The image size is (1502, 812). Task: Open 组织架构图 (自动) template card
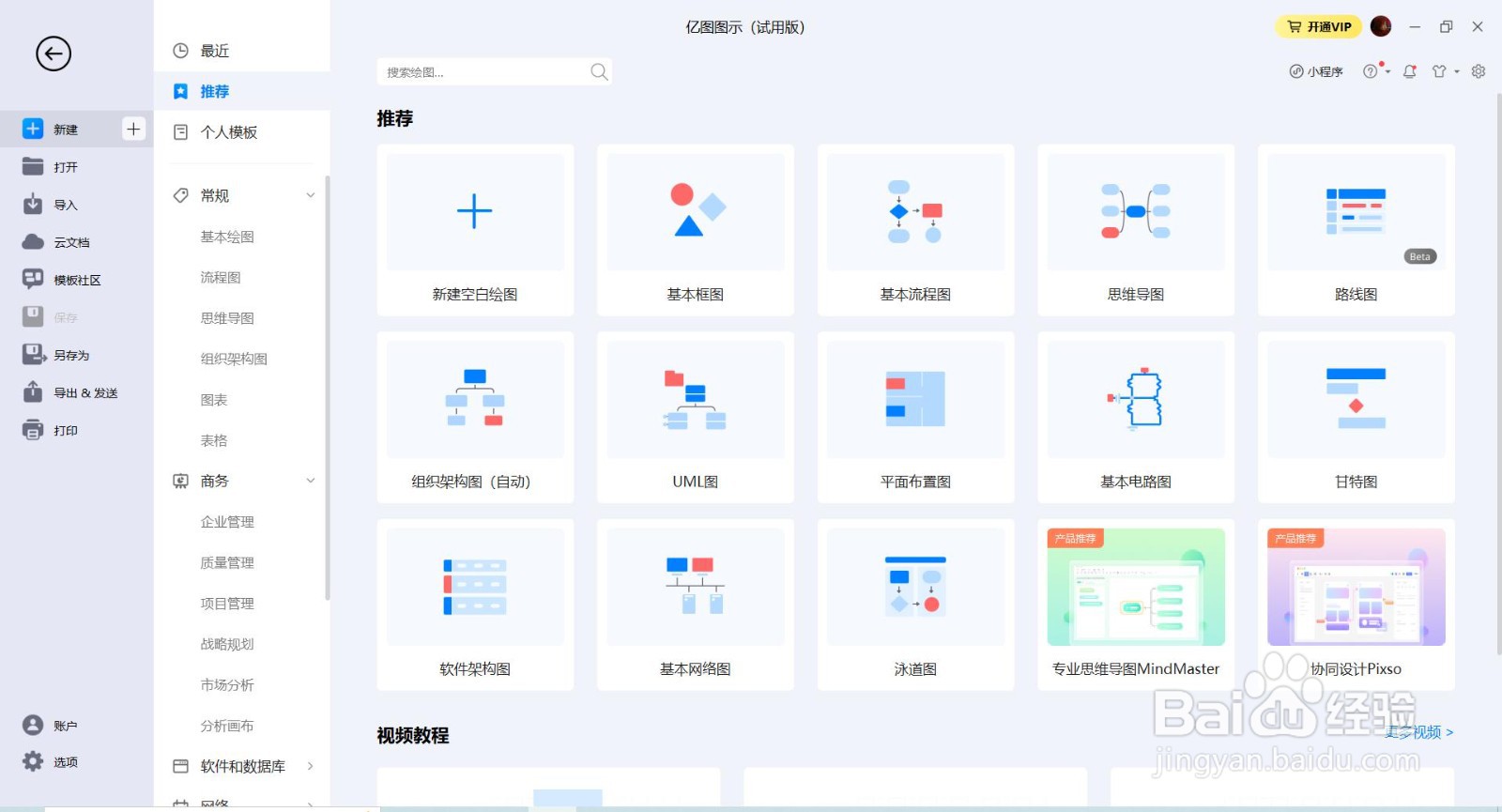click(475, 417)
